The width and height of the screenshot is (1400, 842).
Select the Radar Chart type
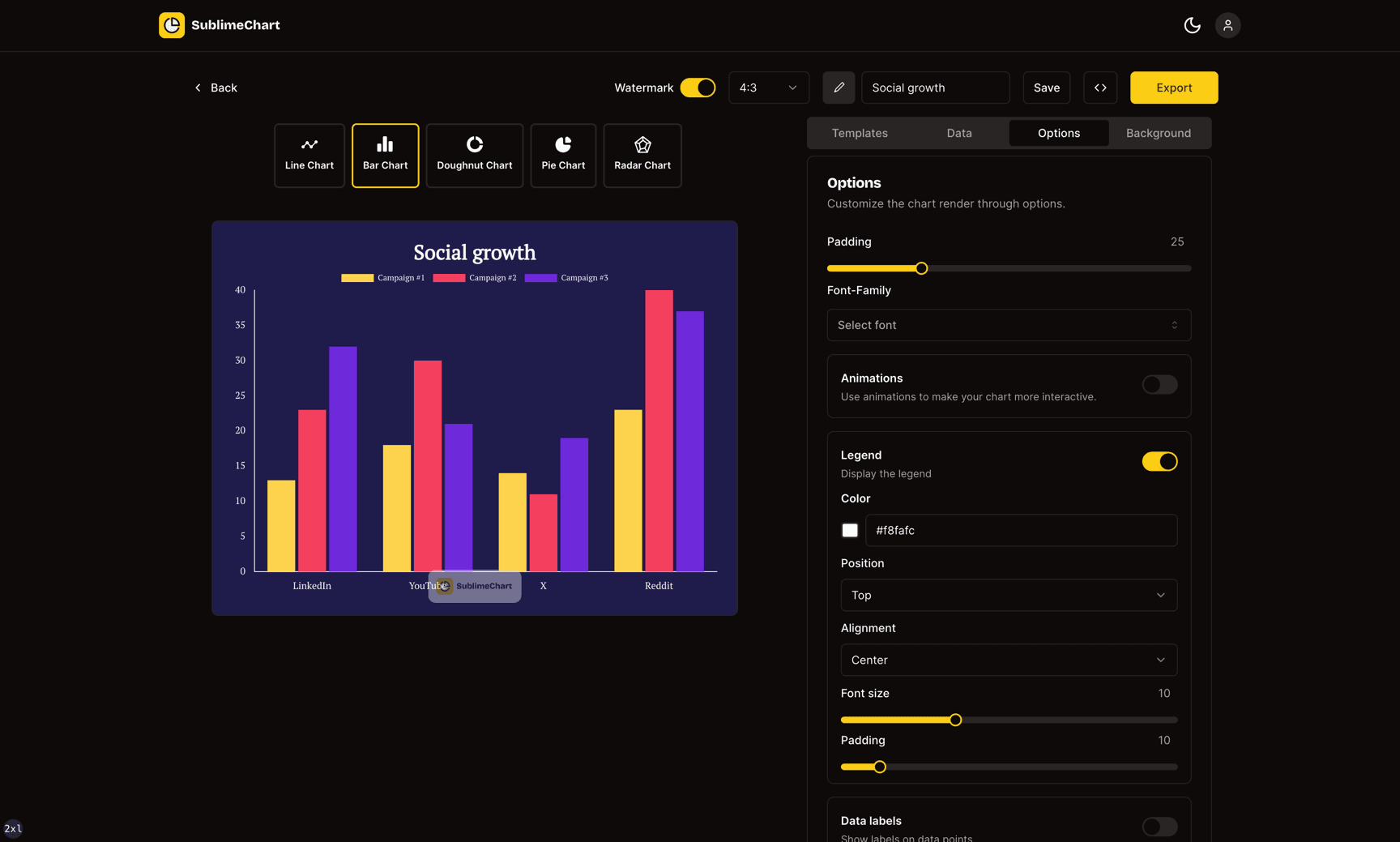pyautogui.click(x=642, y=155)
